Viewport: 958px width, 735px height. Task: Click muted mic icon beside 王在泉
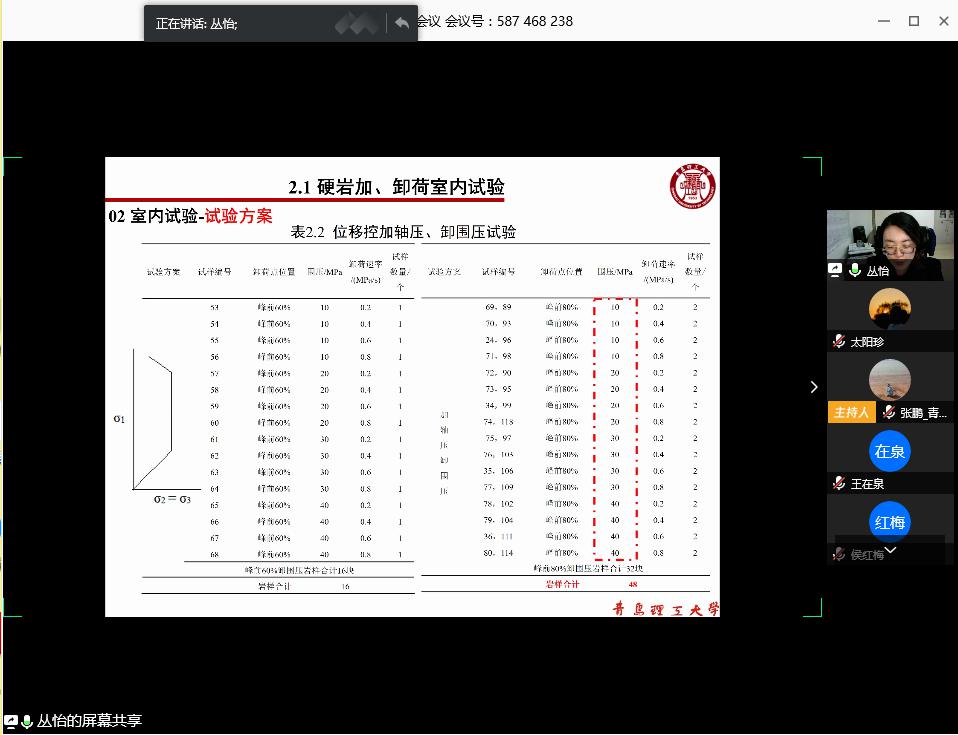click(839, 484)
